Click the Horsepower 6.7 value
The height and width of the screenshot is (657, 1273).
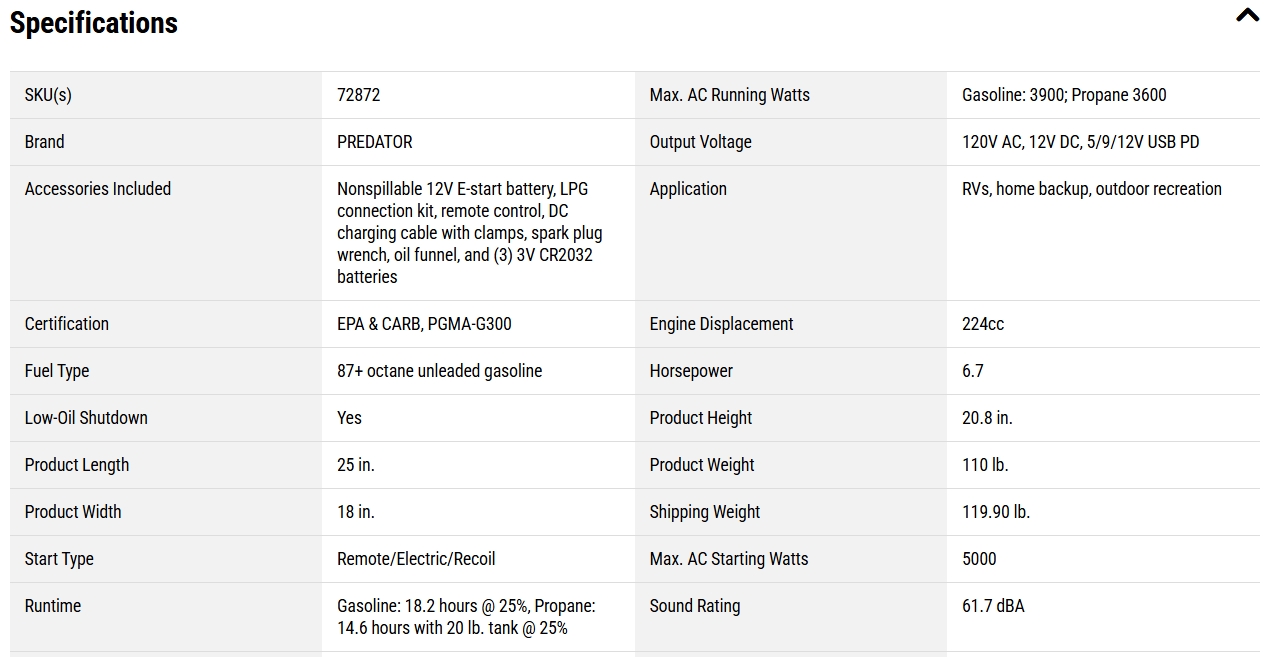coord(973,371)
